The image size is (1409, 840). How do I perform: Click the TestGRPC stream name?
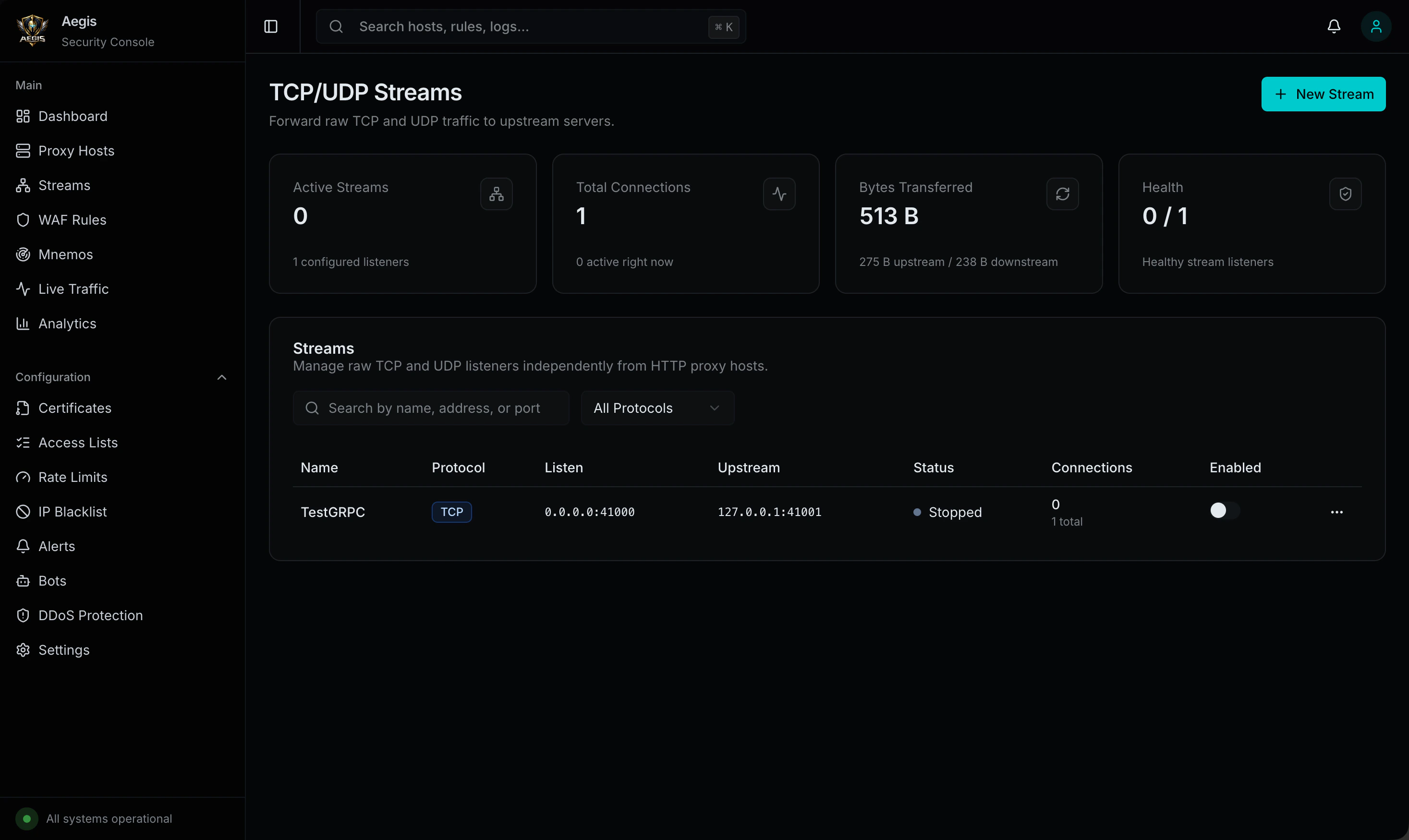[332, 512]
